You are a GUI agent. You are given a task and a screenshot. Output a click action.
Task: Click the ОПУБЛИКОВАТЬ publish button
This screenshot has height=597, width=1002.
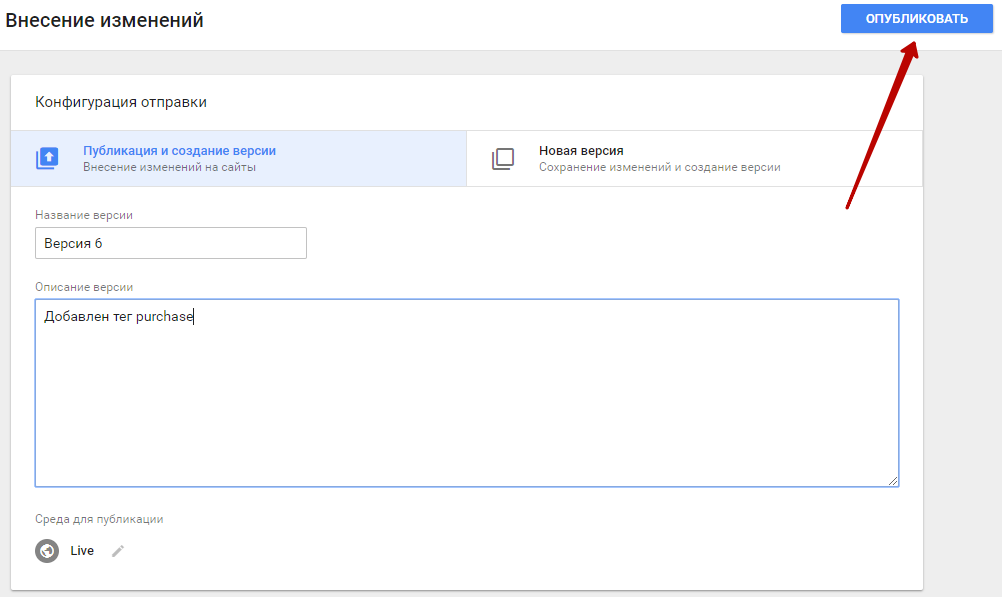pyautogui.click(x=916, y=19)
